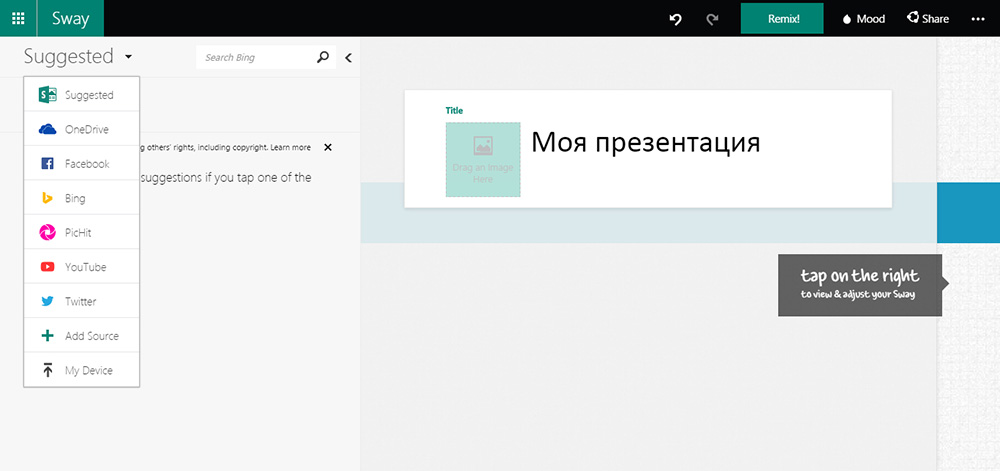This screenshot has height=471, width=1000.
Task: Click the tap on the right tooltip
Action: coord(860,285)
